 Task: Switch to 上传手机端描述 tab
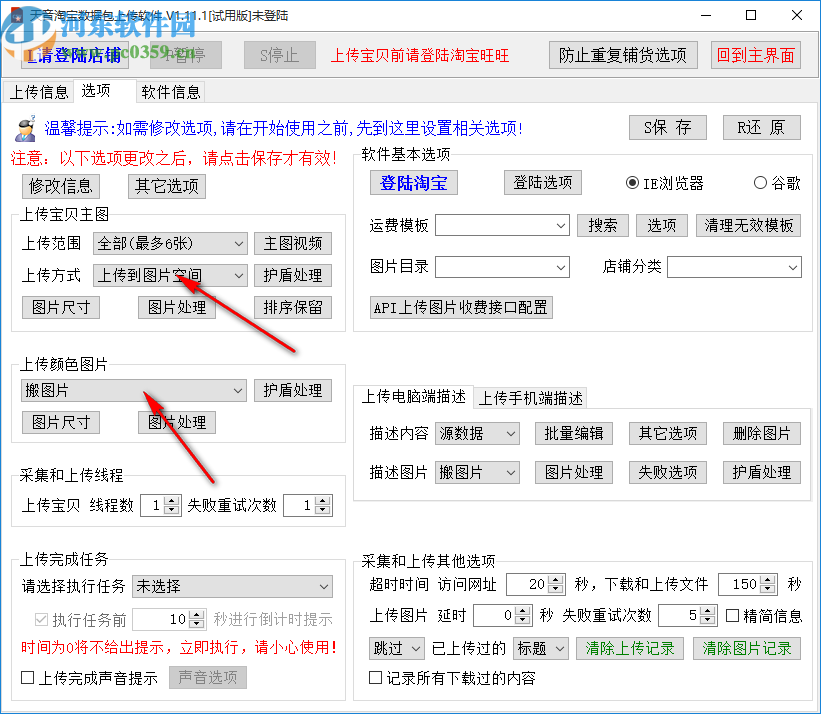click(x=529, y=396)
